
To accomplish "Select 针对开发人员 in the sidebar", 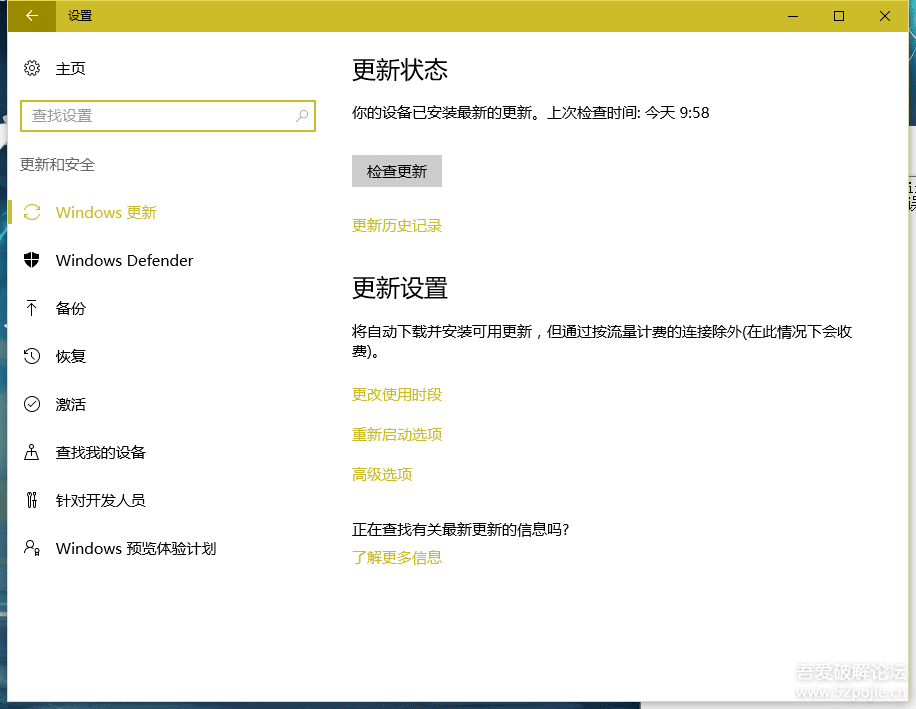I will tap(100, 500).
